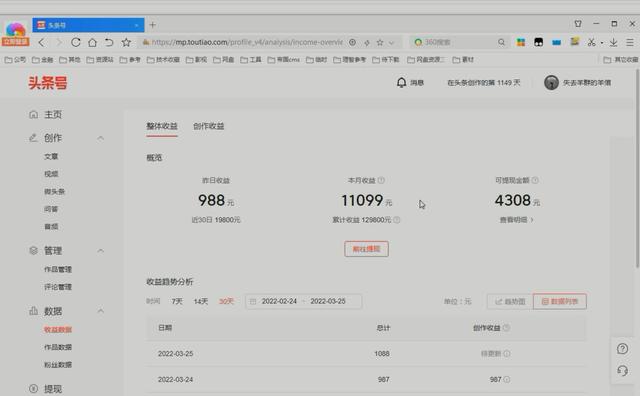Focus the browser URL address bar
This screenshot has width=640, height=396.
247,42
